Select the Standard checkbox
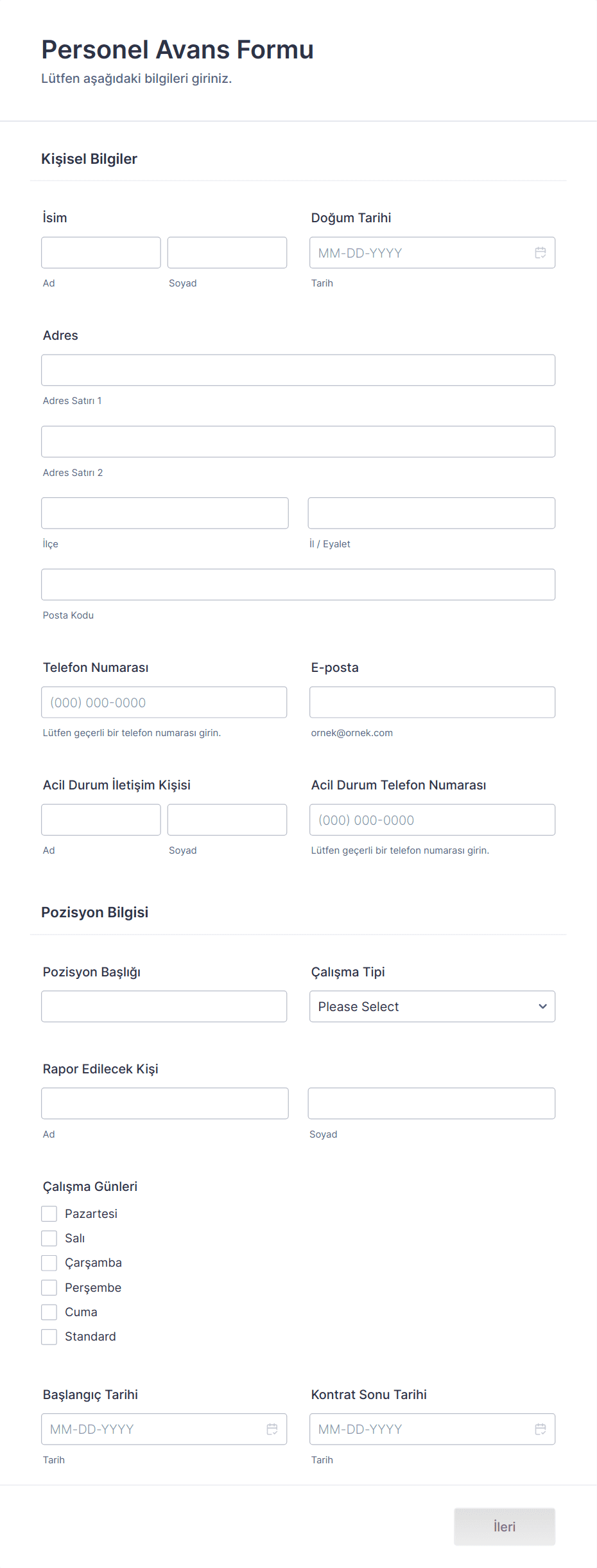This screenshot has width=597, height=1568. (x=49, y=1336)
